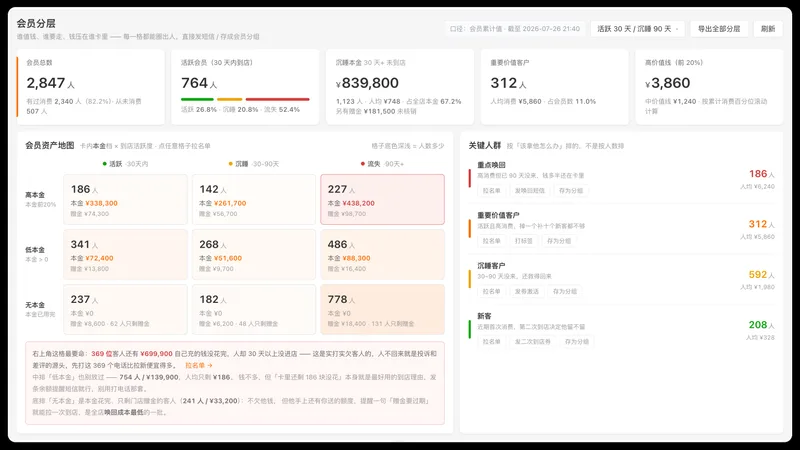Open the 活跃 30 天 / 沉睡 90 天 dropdown
The width and height of the screenshot is (800, 450).
point(638,29)
